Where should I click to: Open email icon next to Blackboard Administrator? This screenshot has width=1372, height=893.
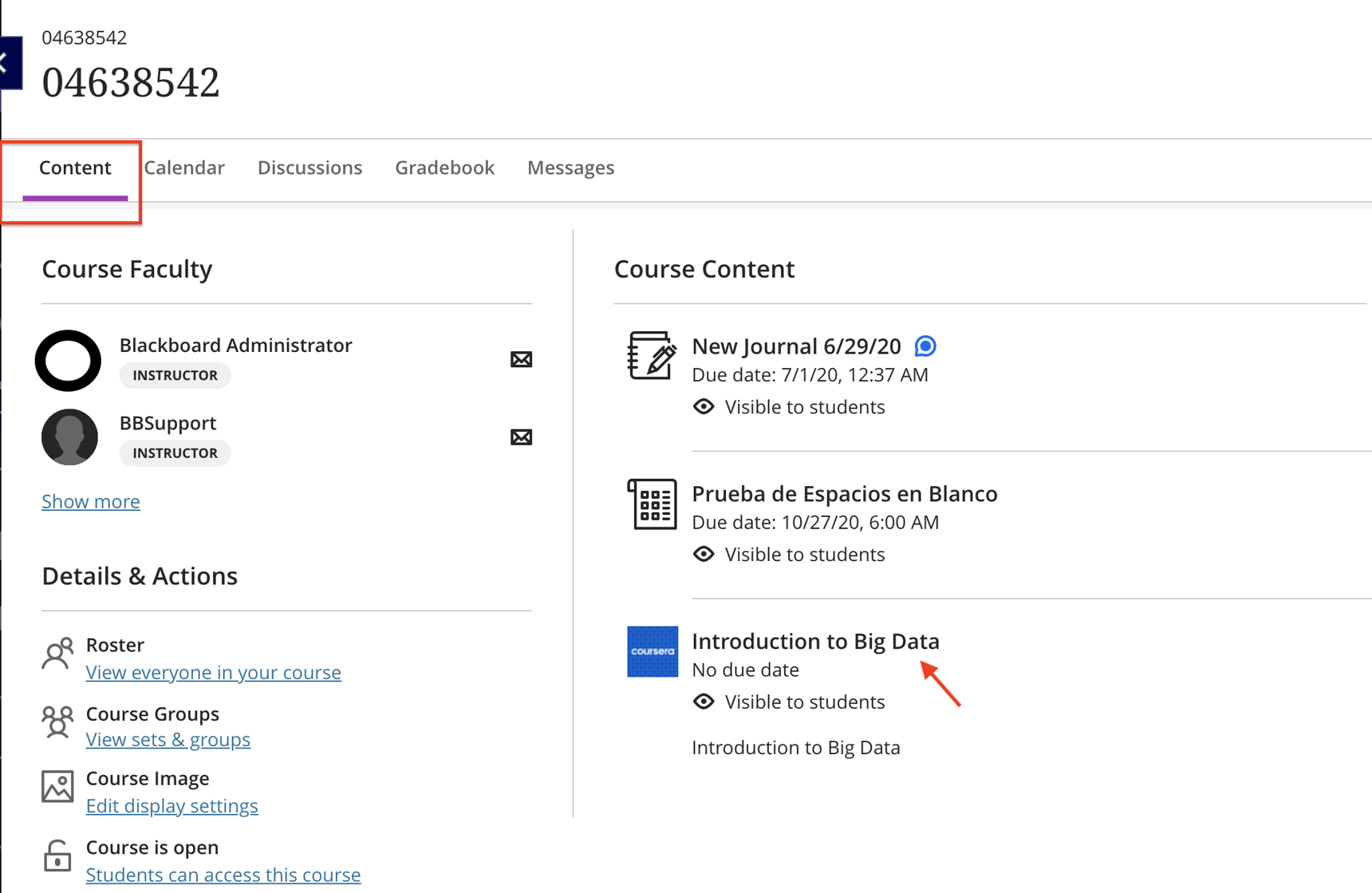[521, 359]
